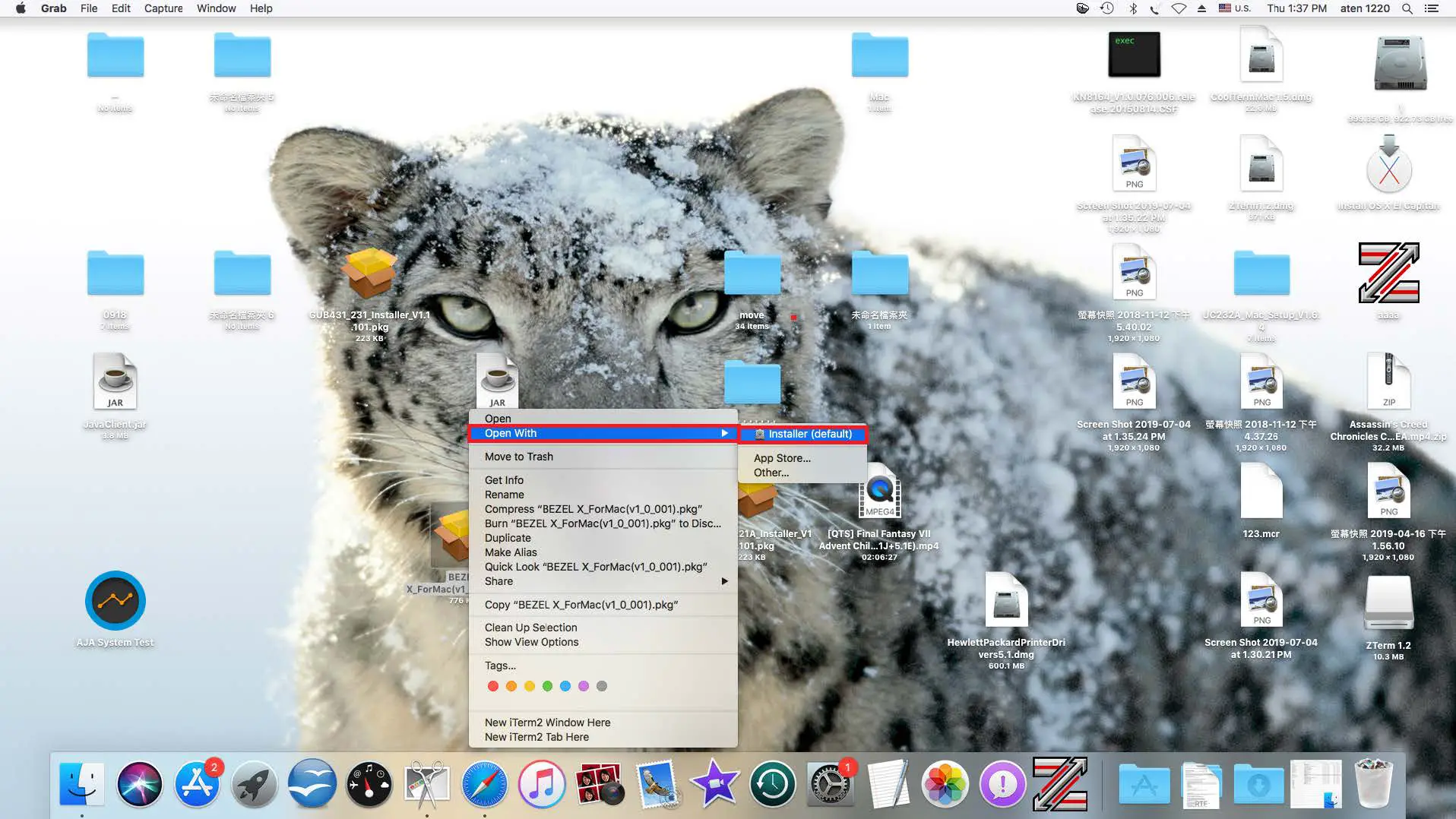The image size is (1456, 819).
Task: Launch Safari from the Dock
Action: 486,784
